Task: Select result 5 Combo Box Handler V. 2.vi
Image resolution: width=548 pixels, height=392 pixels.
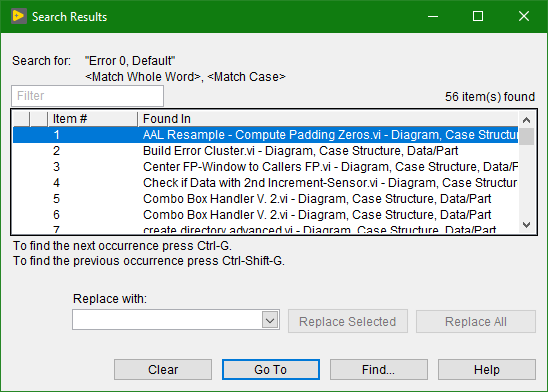Action: click(x=266, y=199)
